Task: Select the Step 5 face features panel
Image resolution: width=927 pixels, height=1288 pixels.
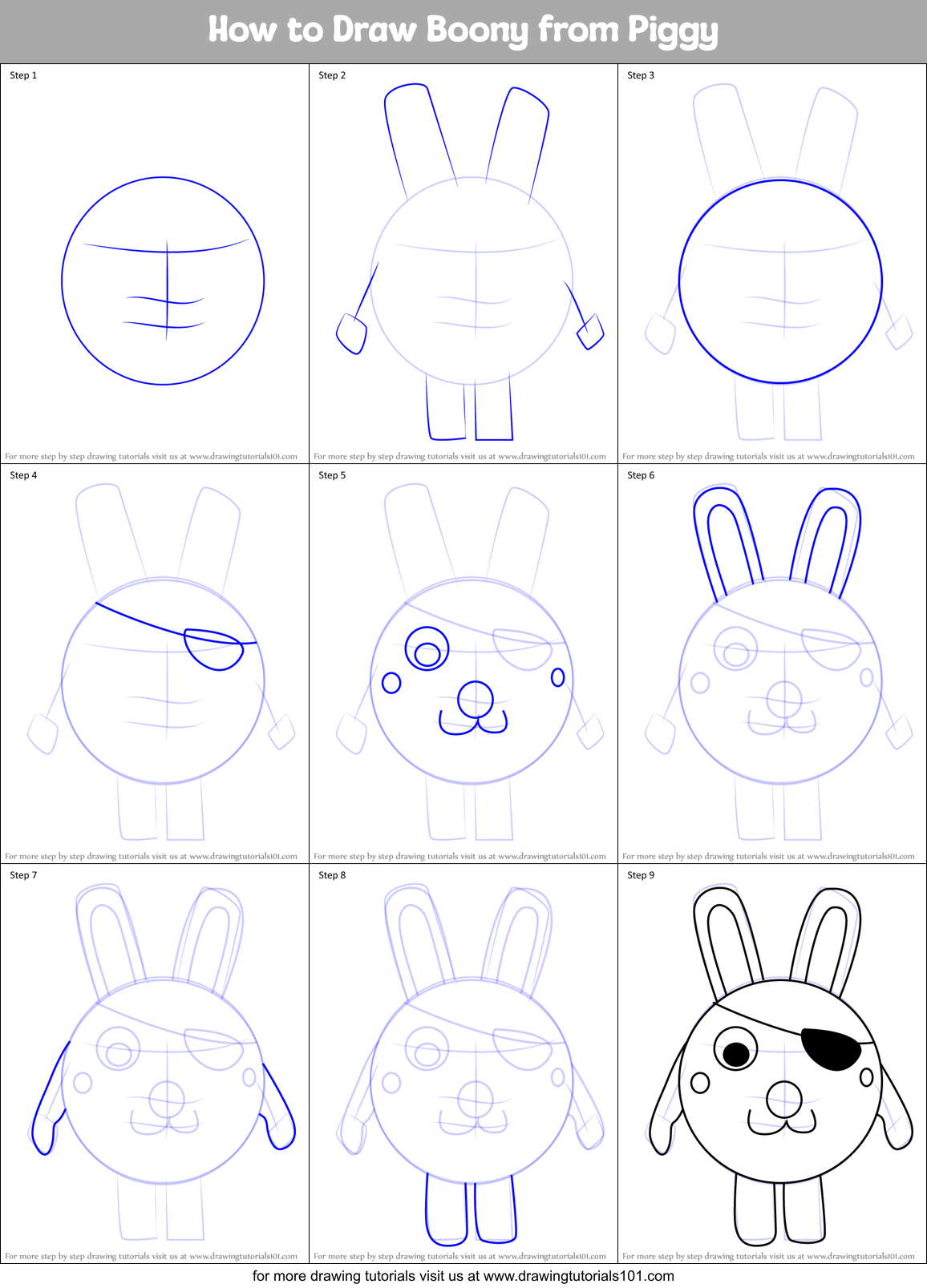Action: (463, 664)
